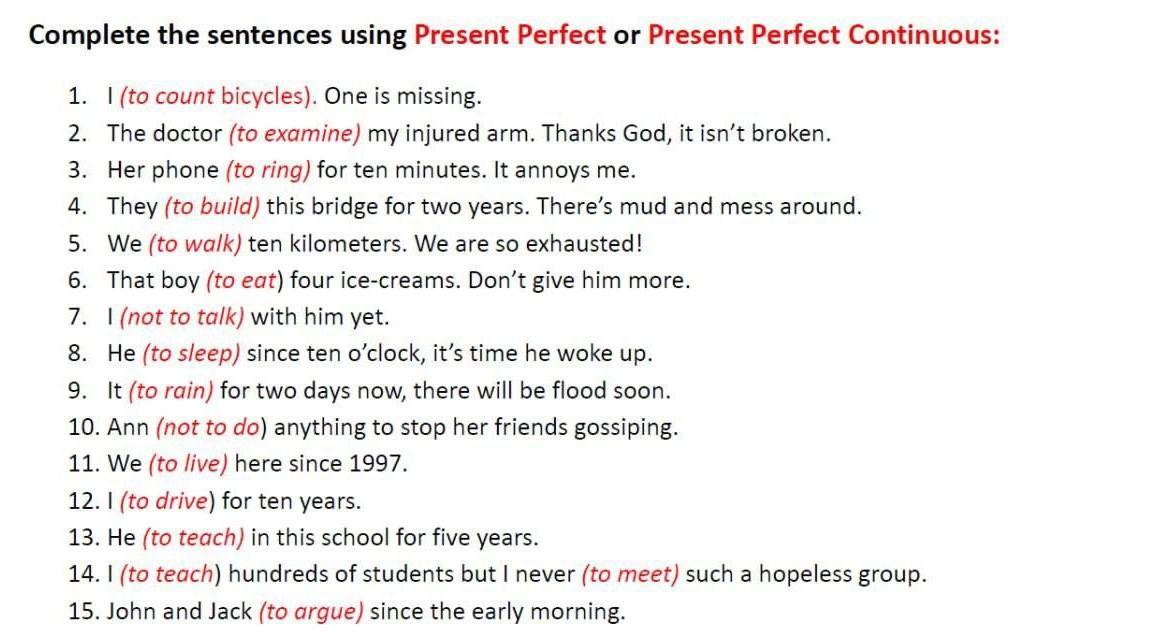Click 'Complete the sentences using' in the title

218,35
